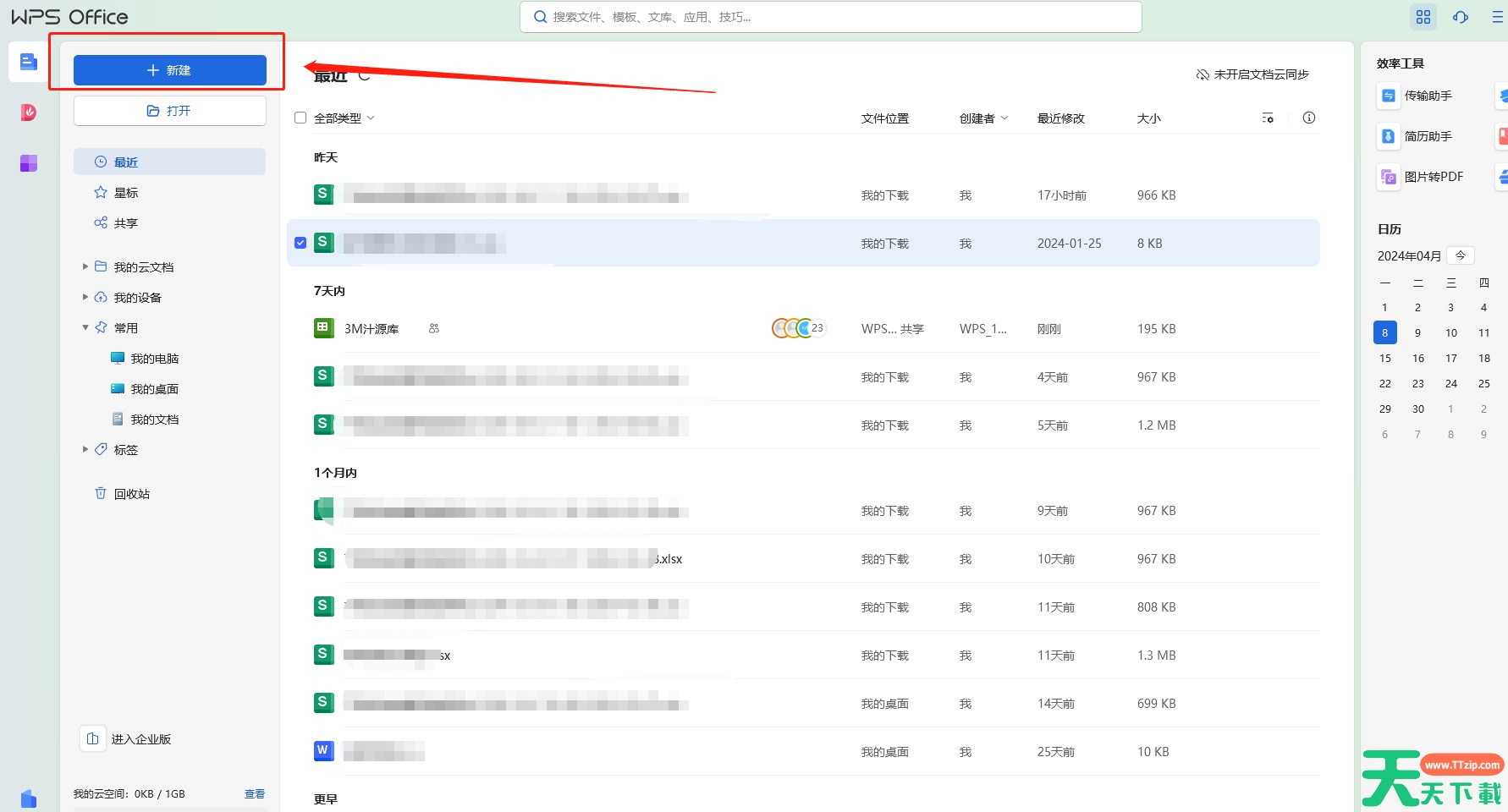Screen dimensions: 1508x812
Task: Switch to the 星标 starred list
Action: pos(125,193)
